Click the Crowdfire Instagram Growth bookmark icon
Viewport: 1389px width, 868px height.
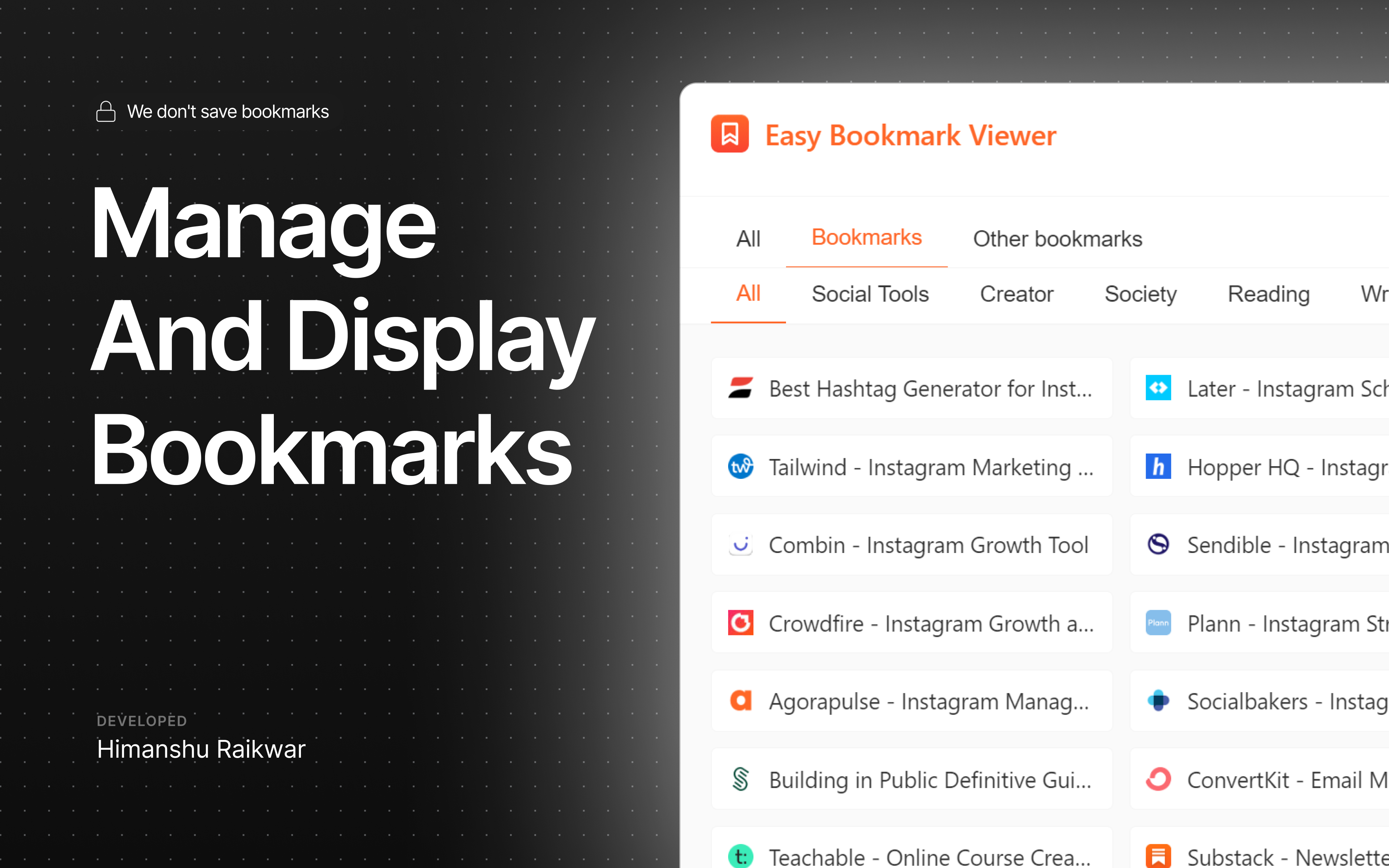coord(740,622)
